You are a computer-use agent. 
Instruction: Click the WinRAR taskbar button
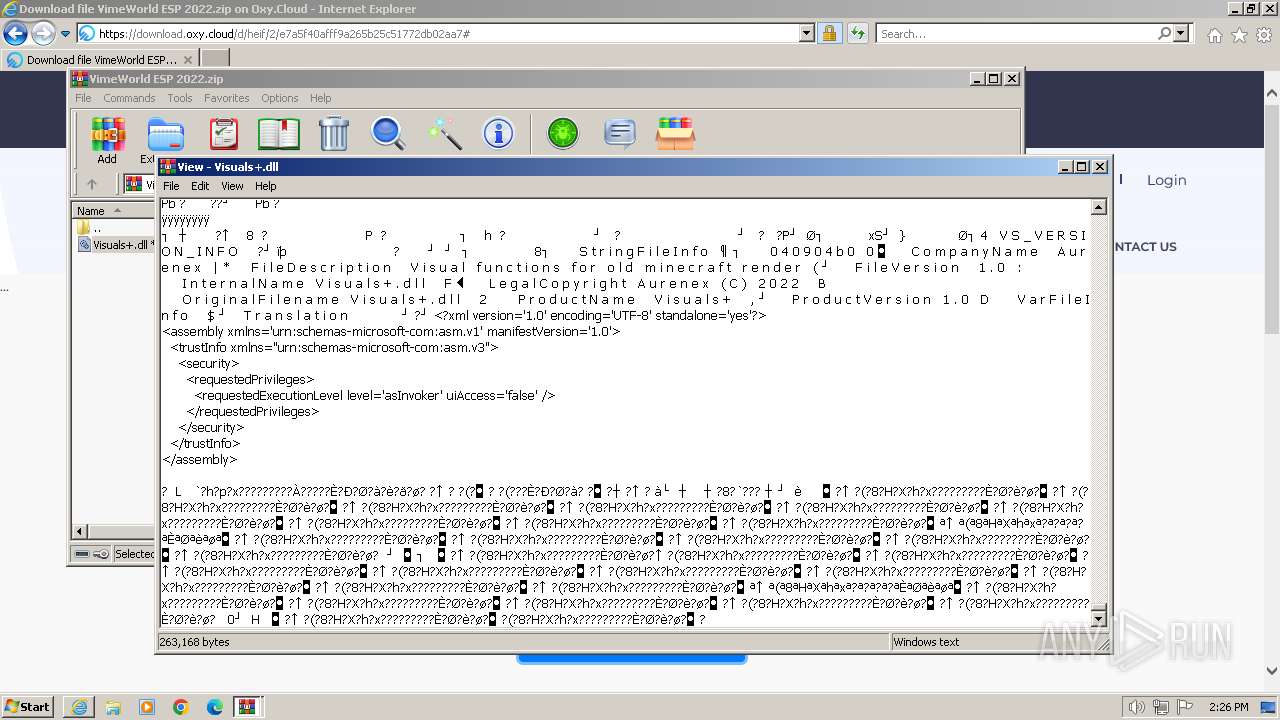tap(247, 706)
